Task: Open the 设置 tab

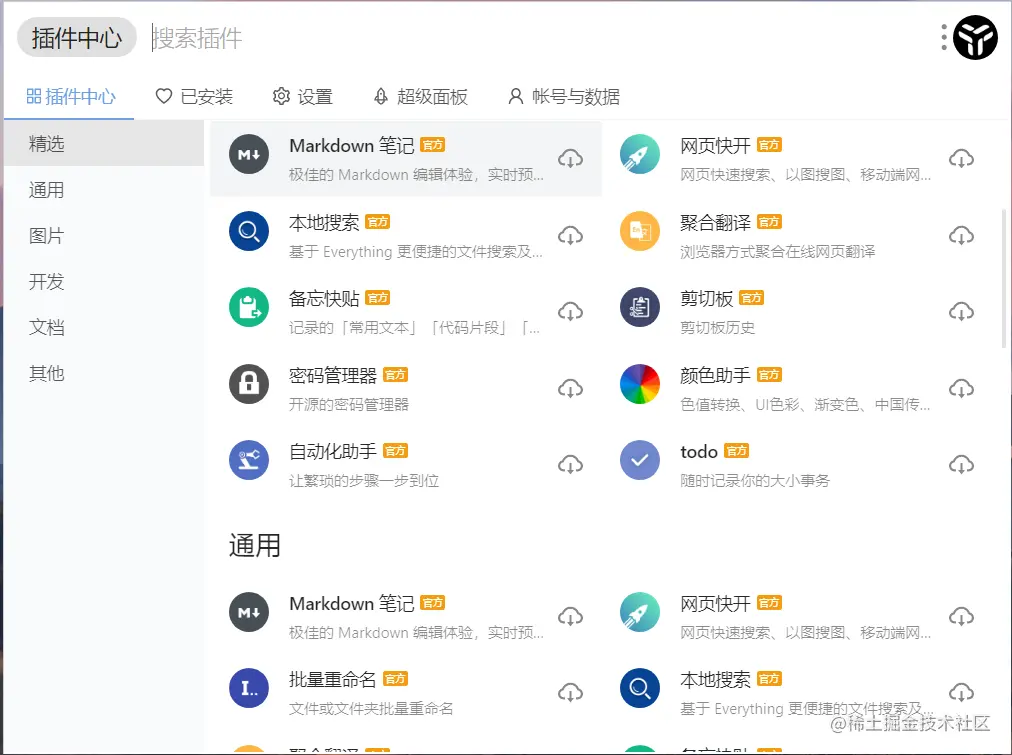Action: tap(302, 97)
